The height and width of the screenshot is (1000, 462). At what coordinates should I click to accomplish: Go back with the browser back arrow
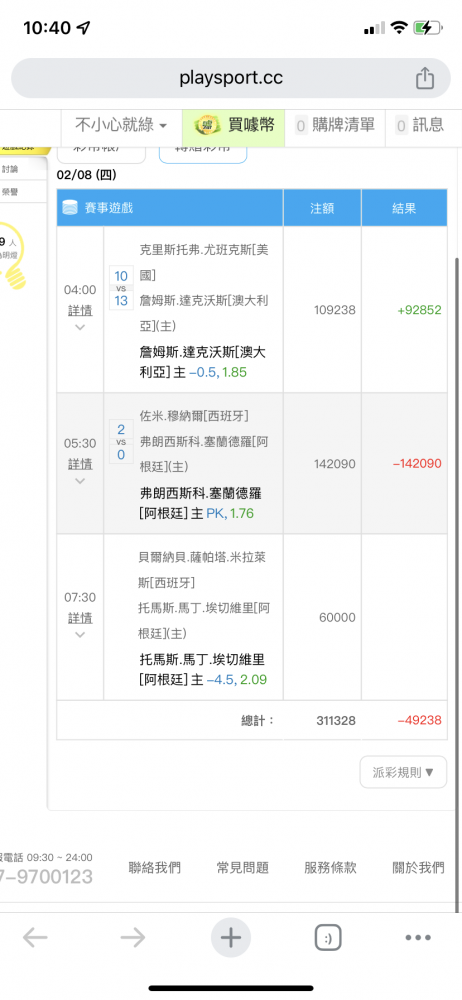(35, 938)
